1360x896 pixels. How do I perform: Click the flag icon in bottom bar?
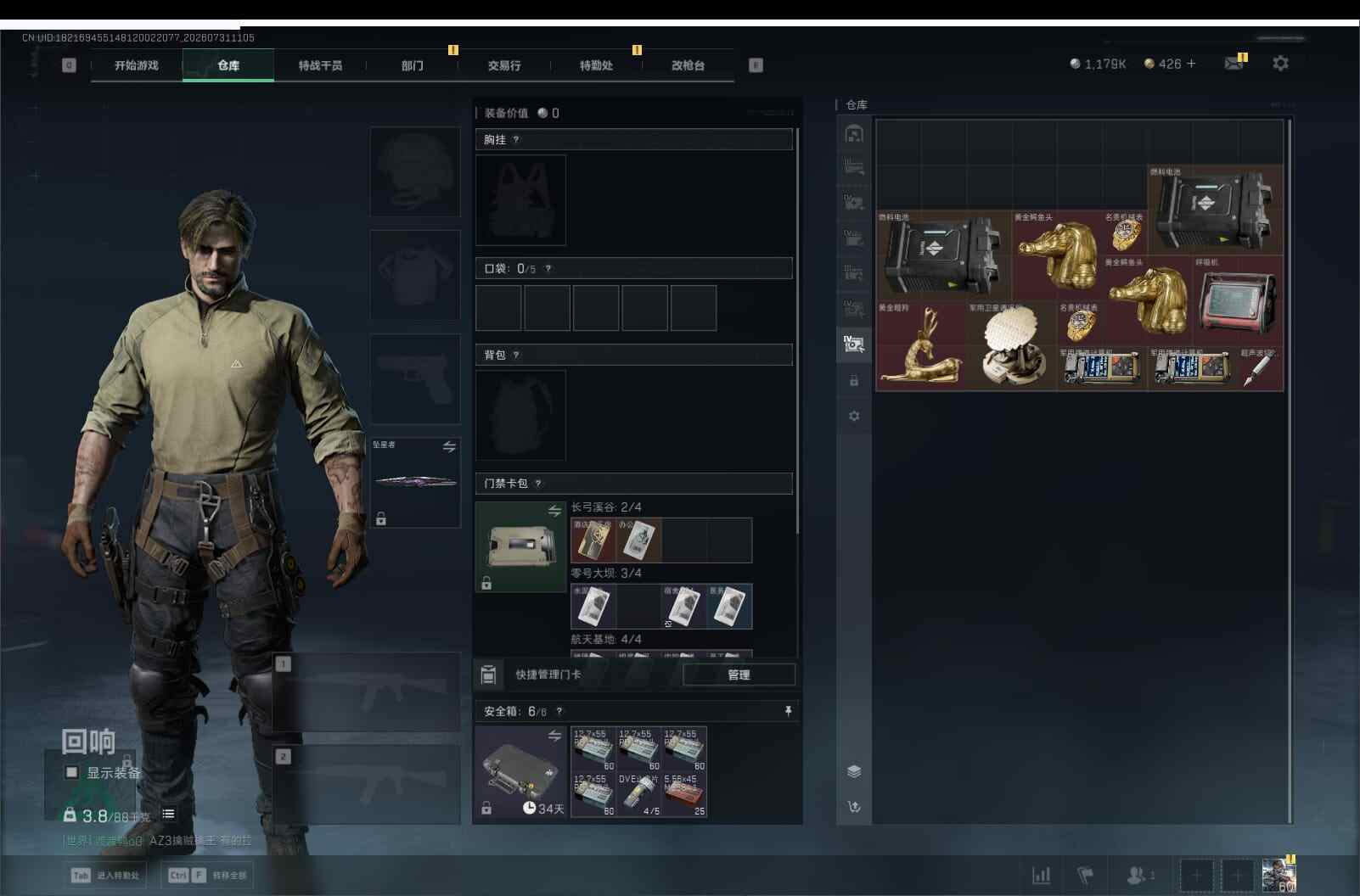tap(1085, 875)
